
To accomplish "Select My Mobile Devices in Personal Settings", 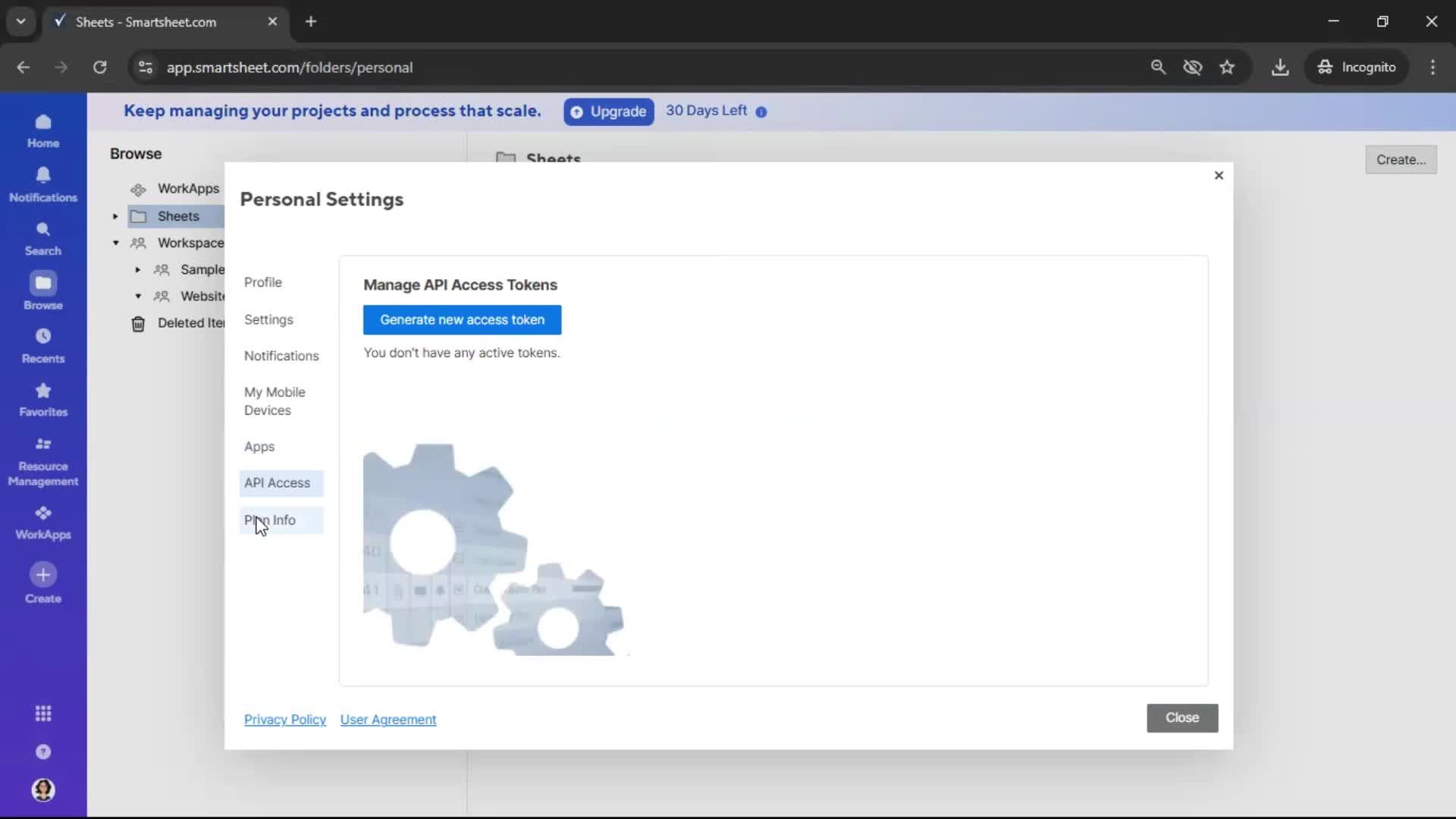I will point(275,401).
